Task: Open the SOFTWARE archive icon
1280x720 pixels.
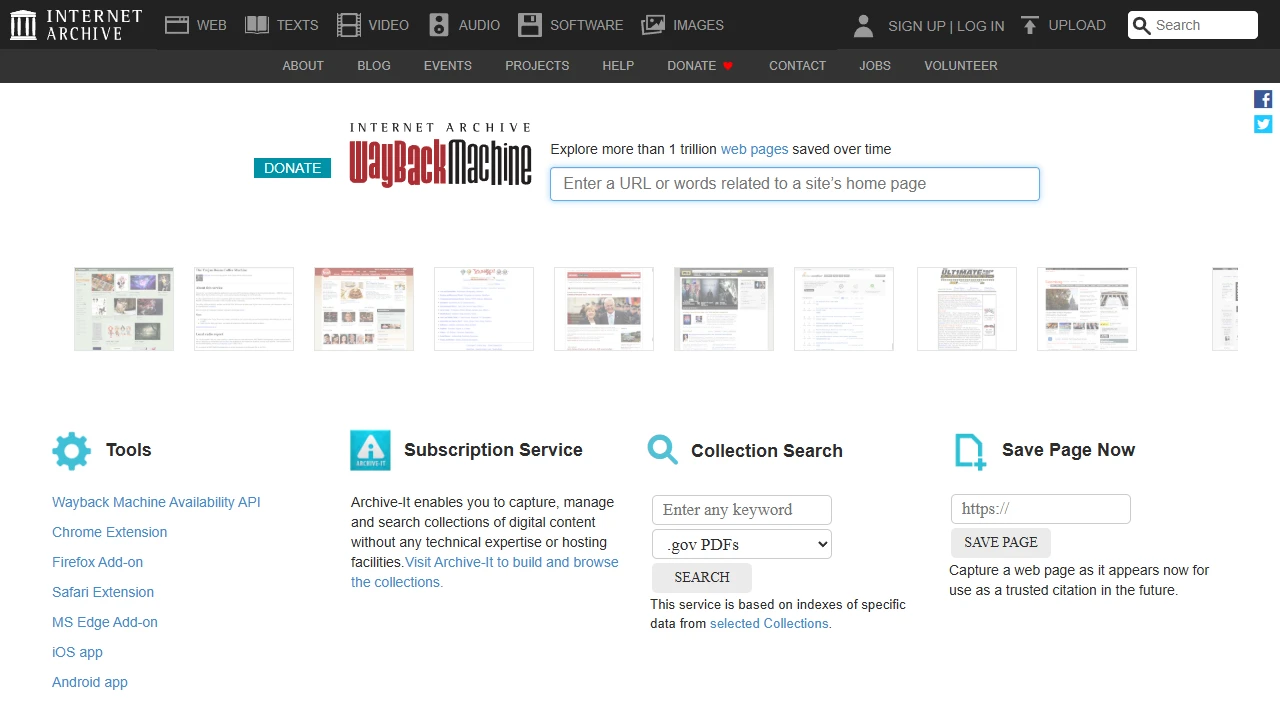Action: pos(528,24)
